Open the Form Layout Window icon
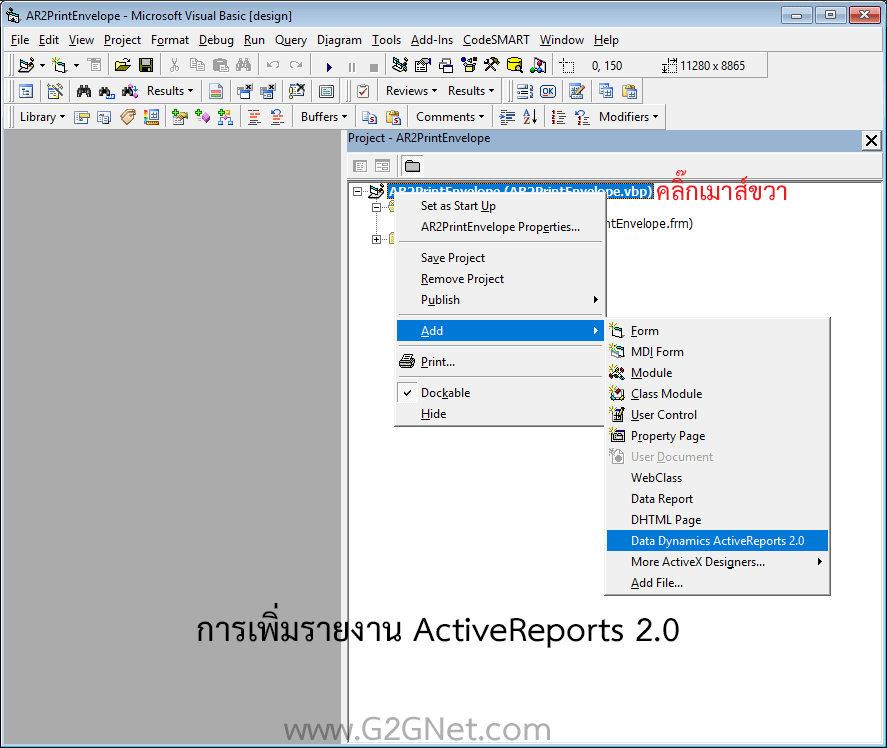 [446, 65]
